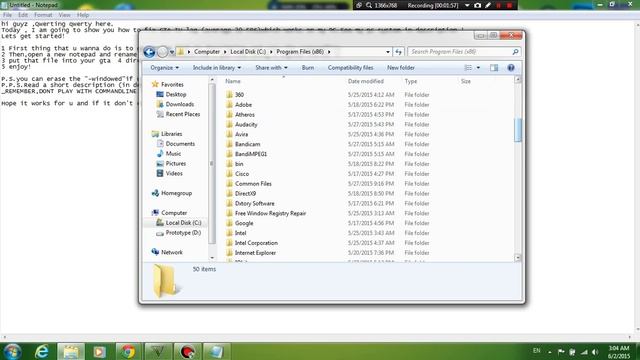The width and height of the screenshot is (640, 360).
Task: Click the recorder pencil draw icon
Action: coord(488,5)
